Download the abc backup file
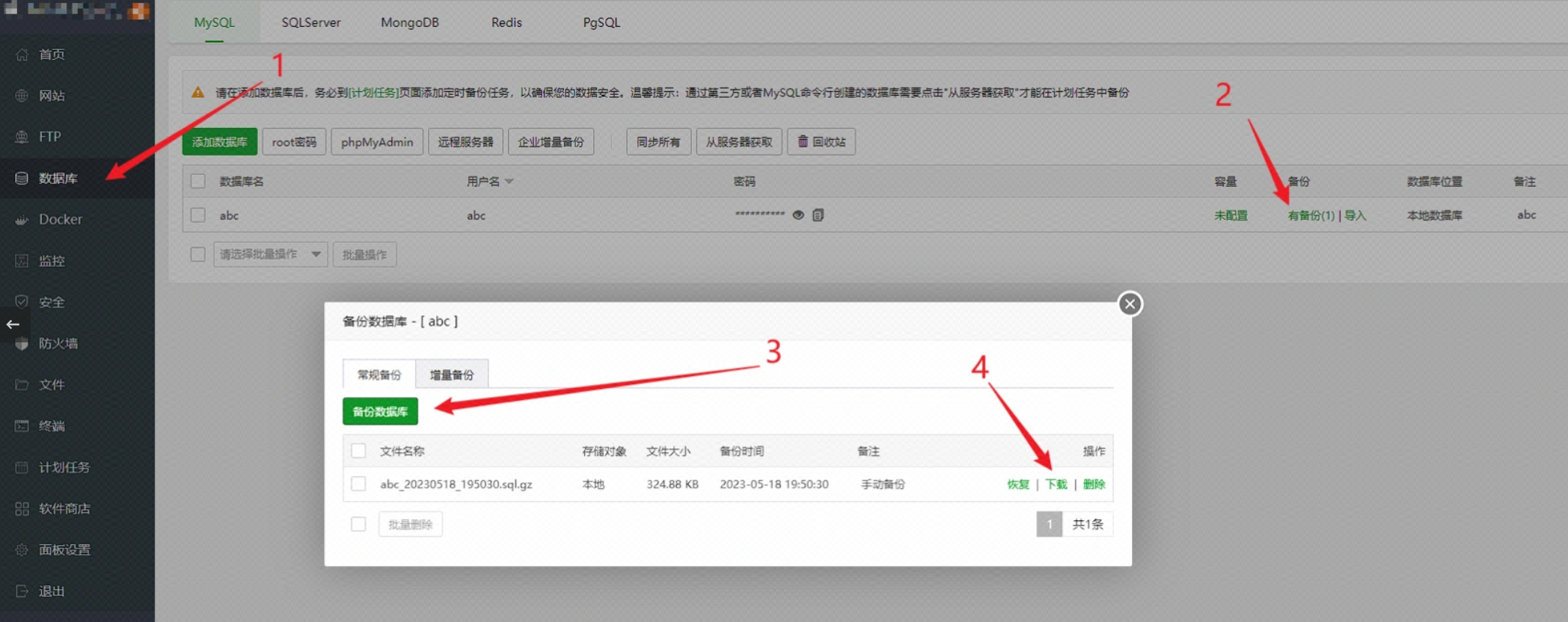The image size is (1568, 622). pos(1056,484)
